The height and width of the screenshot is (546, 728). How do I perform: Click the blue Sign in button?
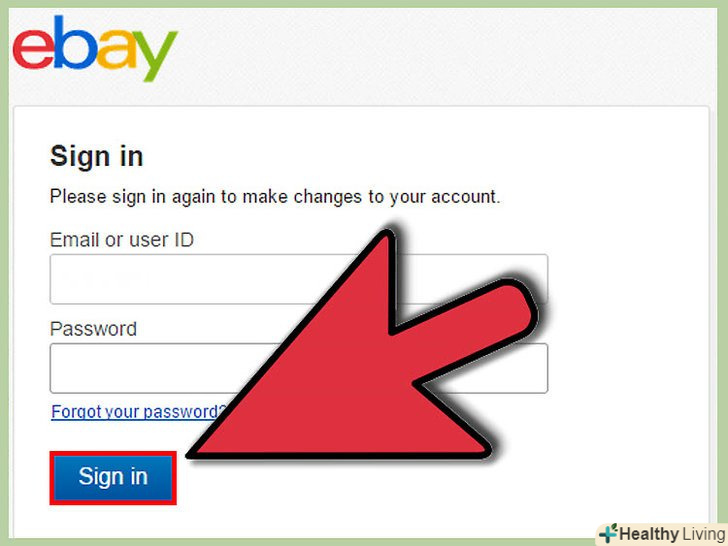tap(113, 477)
